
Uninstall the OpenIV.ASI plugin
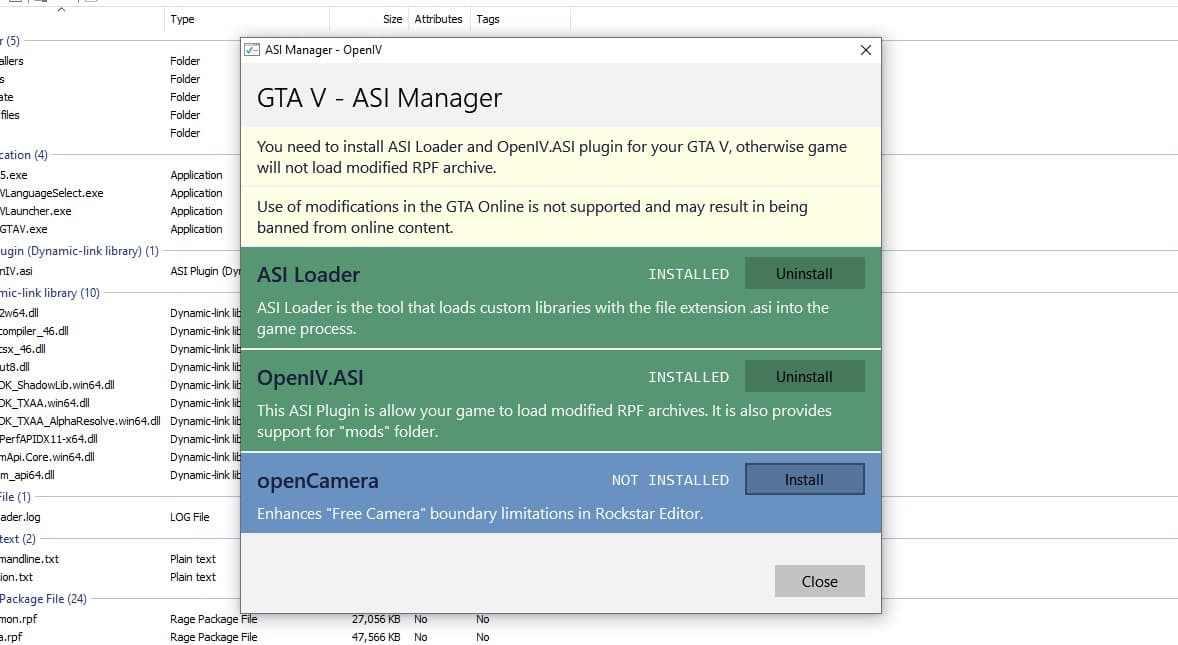tap(804, 377)
